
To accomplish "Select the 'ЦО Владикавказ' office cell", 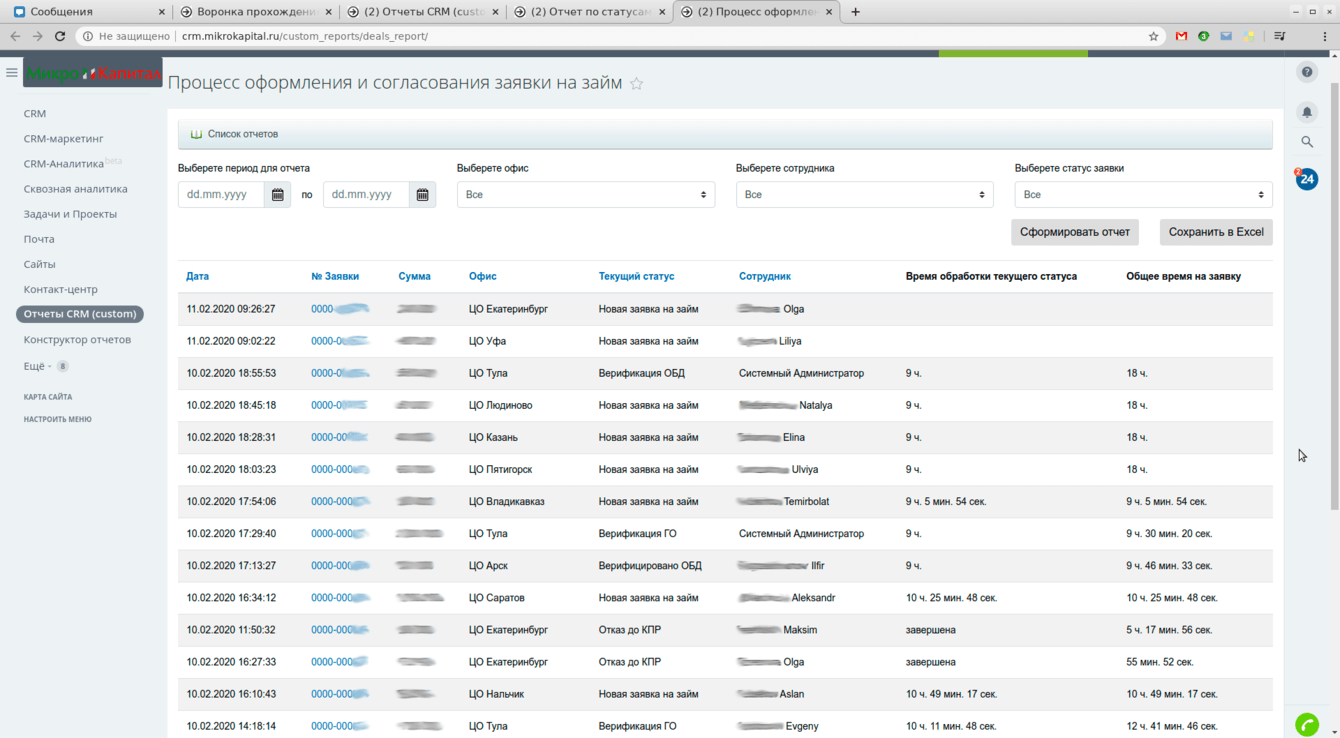I will pos(507,502).
